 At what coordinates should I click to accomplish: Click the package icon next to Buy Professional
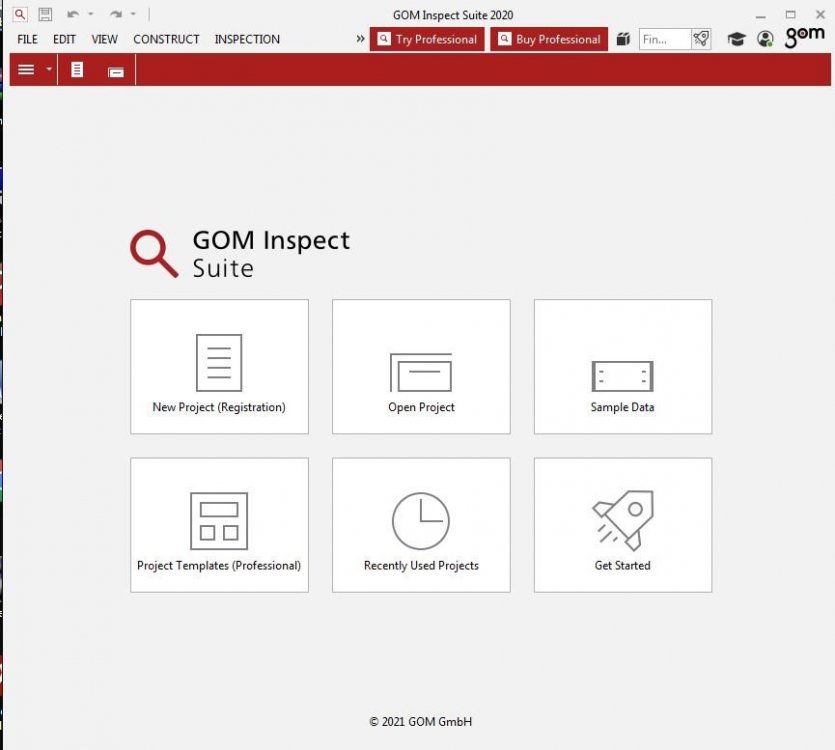[623, 39]
